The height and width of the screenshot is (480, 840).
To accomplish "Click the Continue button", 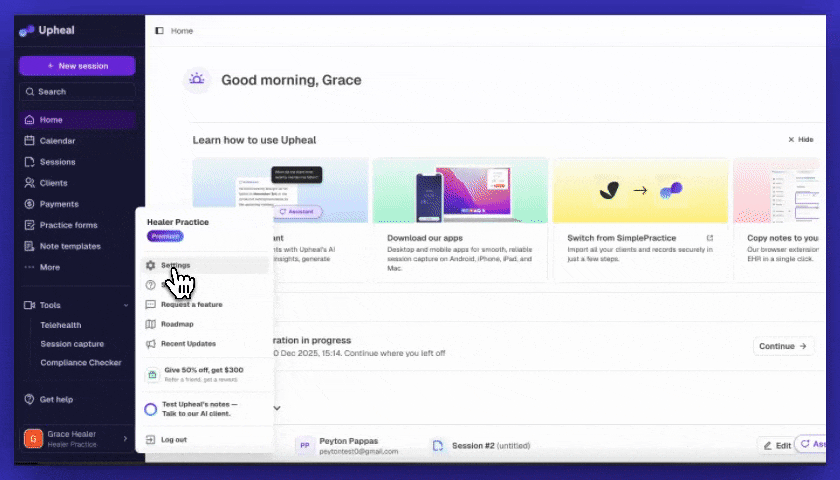I will (x=783, y=346).
